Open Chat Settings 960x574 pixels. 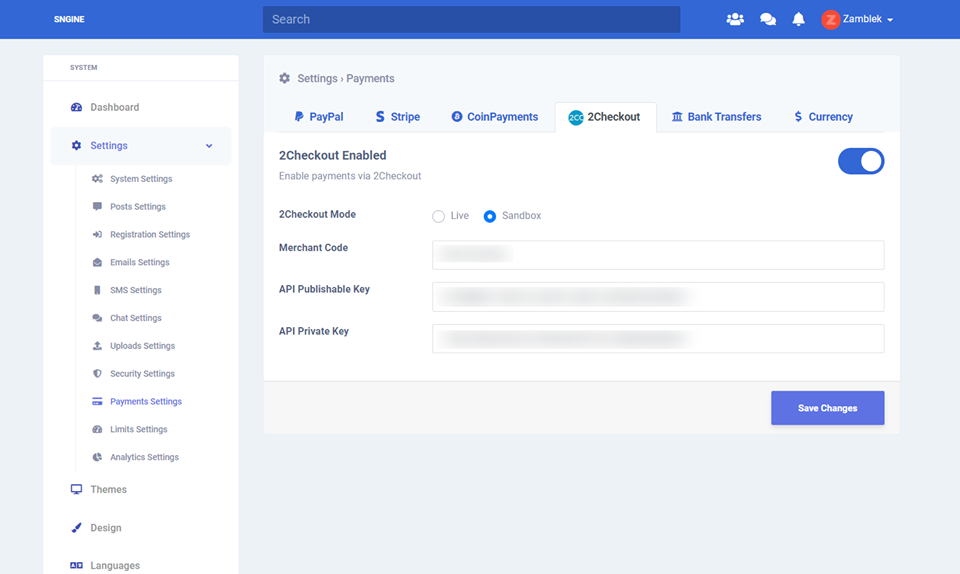click(x=136, y=318)
